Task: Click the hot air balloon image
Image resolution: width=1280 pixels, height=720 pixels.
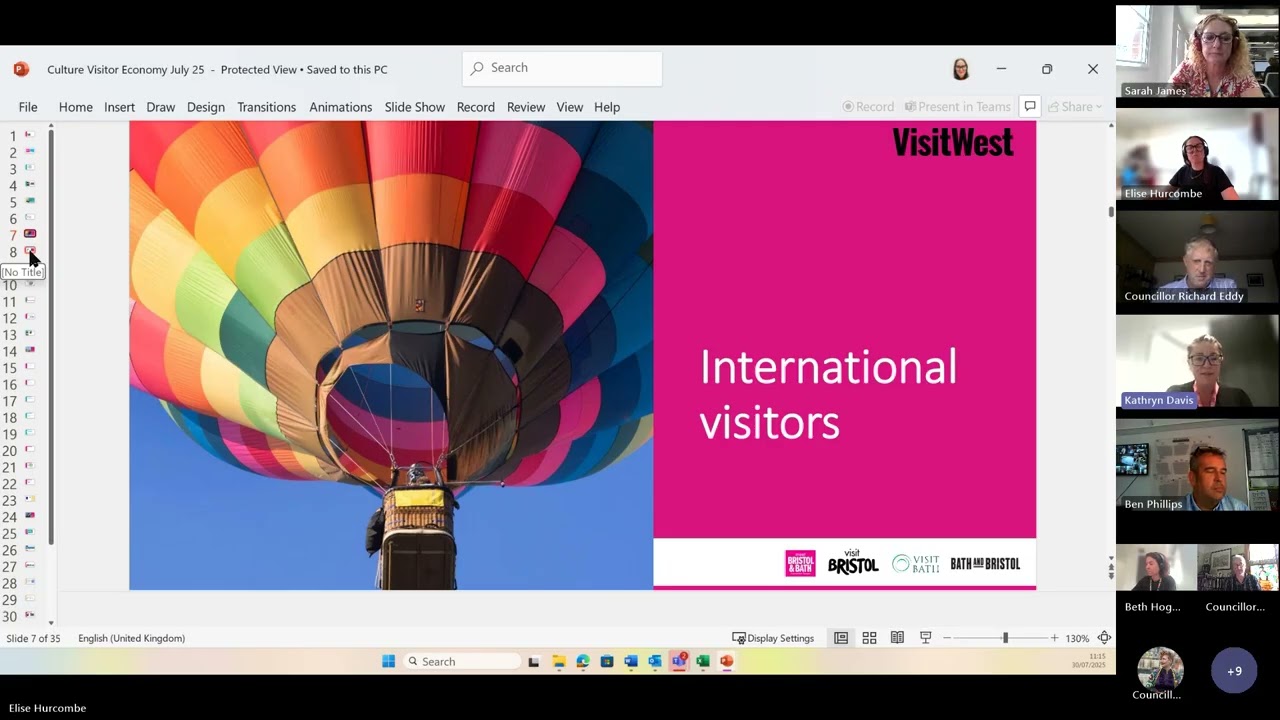Action: 391,355
